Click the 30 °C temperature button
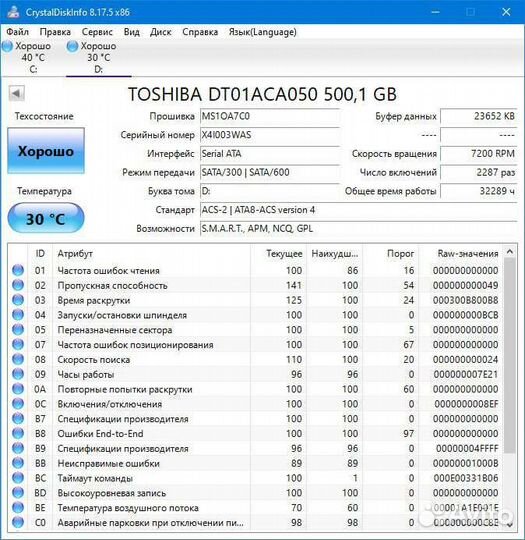The width and height of the screenshot is (525, 540). pos(46,218)
